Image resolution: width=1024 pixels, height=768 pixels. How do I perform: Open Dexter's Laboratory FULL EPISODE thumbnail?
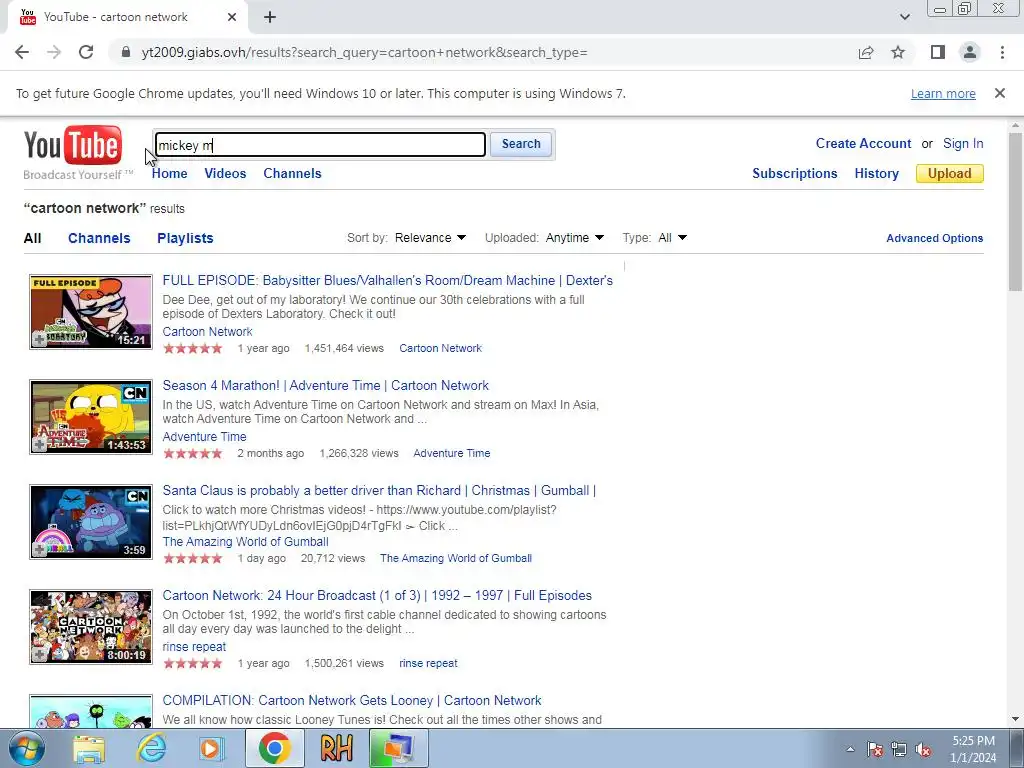pyautogui.click(x=91, y=312)
